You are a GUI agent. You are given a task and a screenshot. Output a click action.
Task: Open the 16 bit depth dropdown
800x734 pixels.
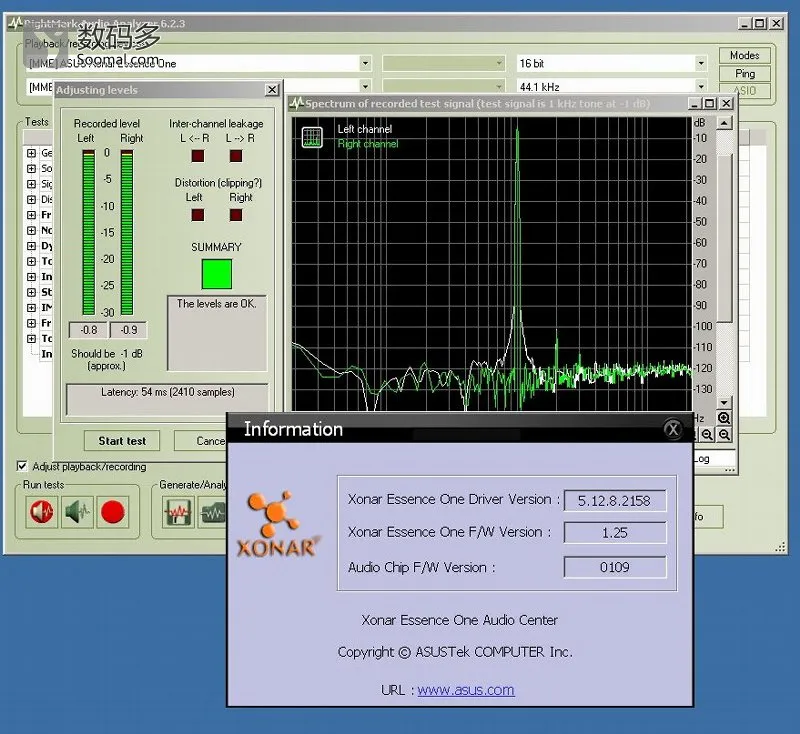click(x=701, y=63)
